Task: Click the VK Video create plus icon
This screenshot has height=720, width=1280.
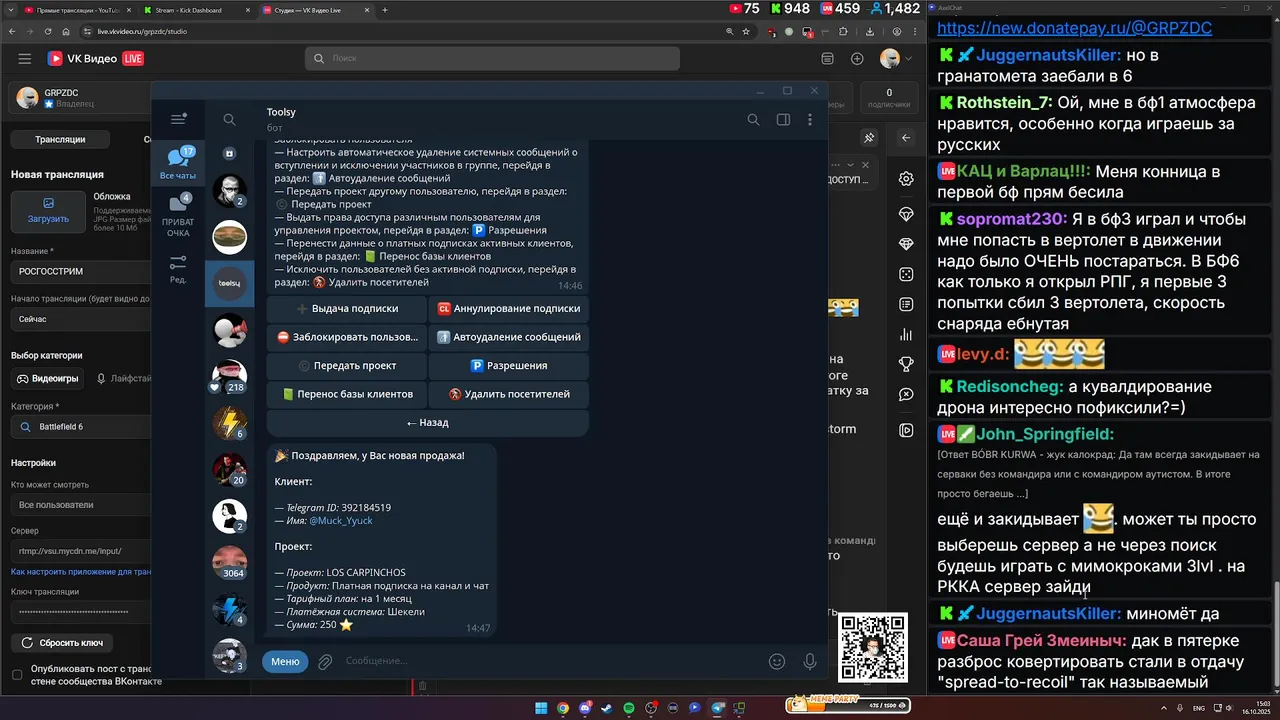Action: (x=857, y=59)
